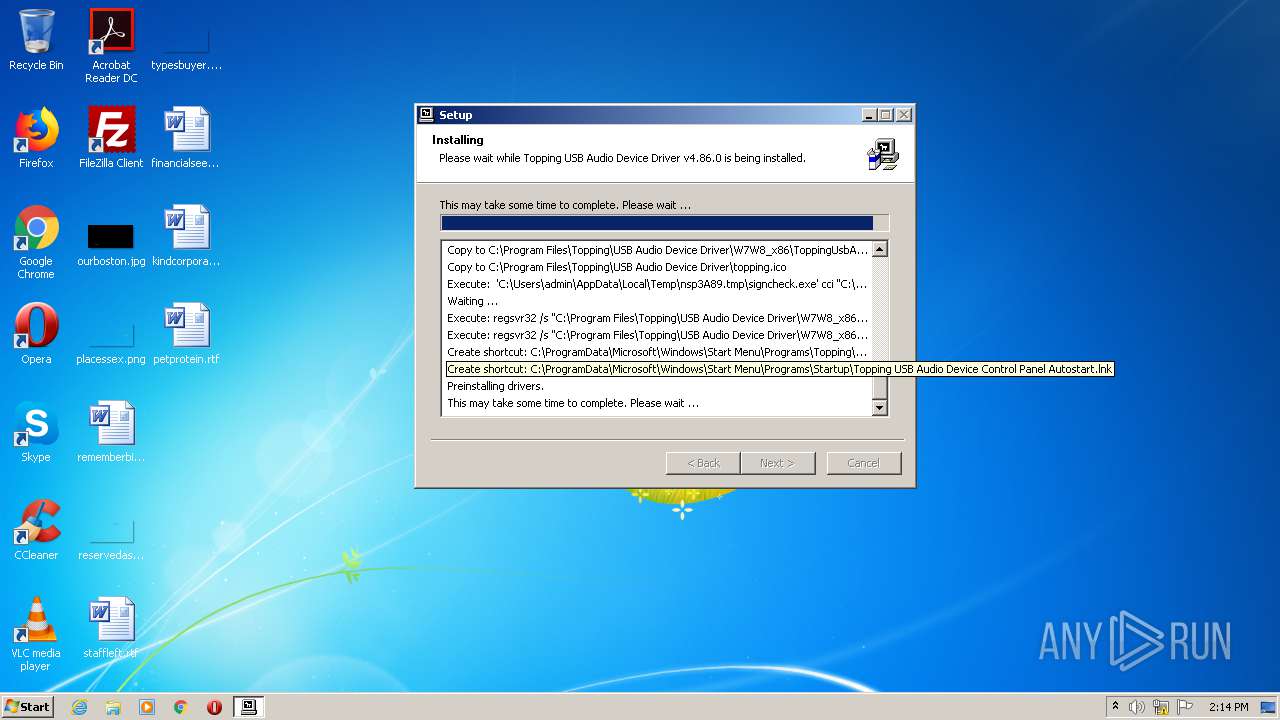Open the Recycle Bin desktop icon

click(x=36, y=40)
